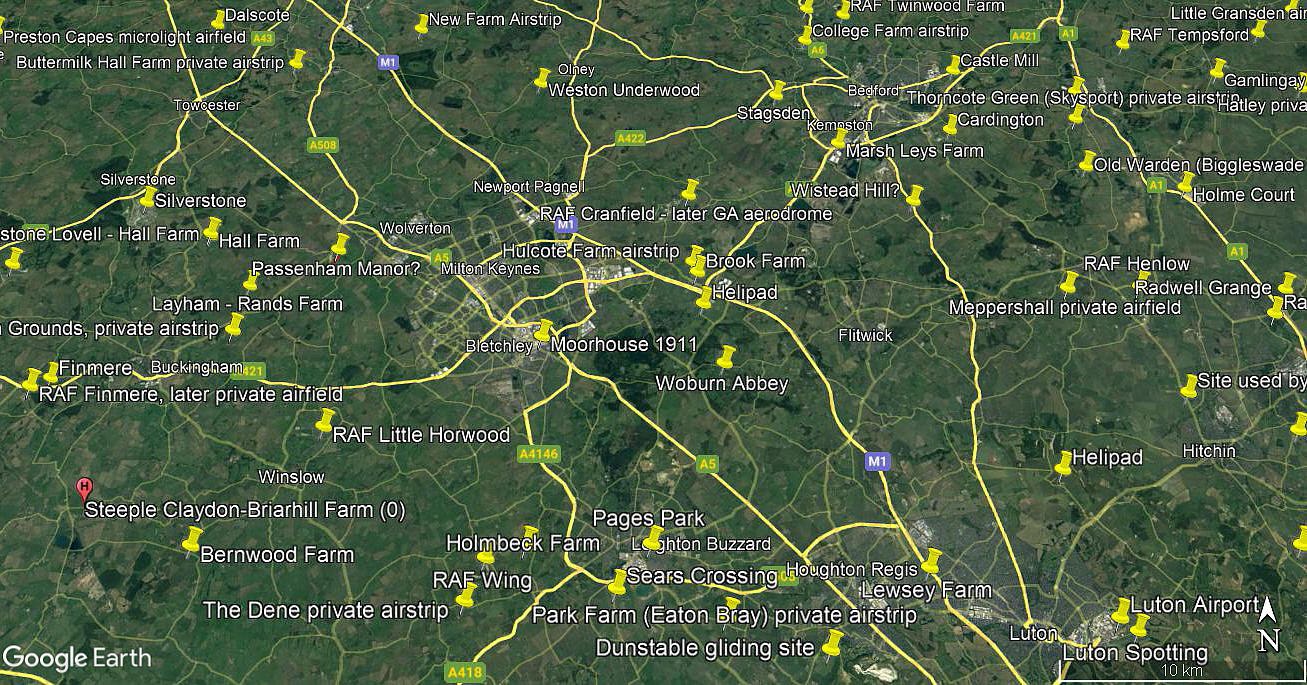Select the Cardington pushpin near Bedford
This screenshot has width=1307, height=685.
pos(950,123)
